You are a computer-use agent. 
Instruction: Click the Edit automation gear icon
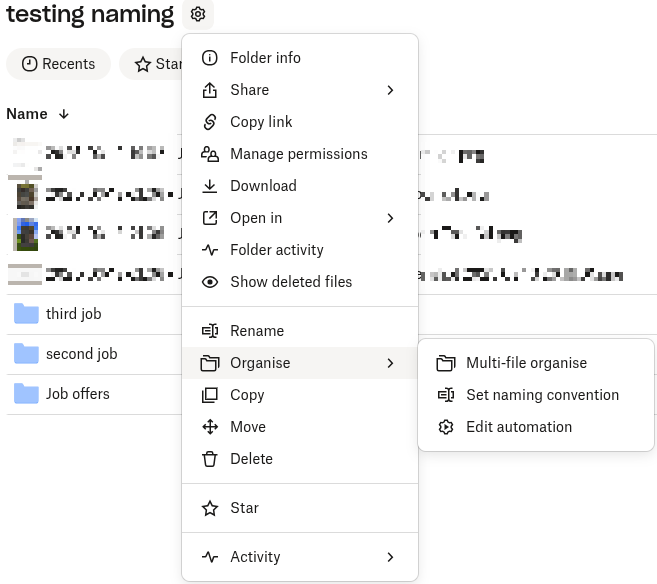click(x=446, y=427)
